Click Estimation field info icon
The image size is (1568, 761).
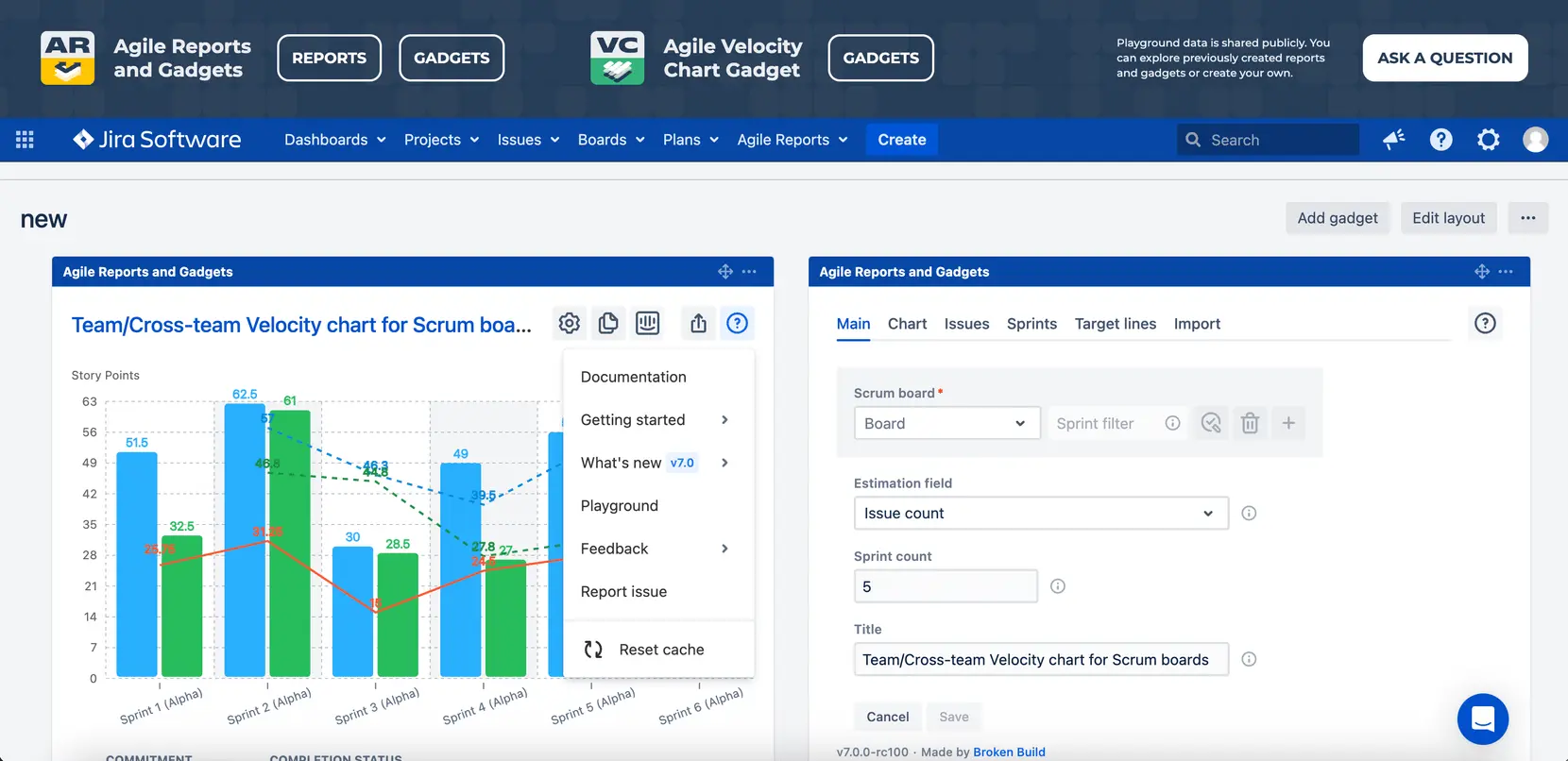1249,514
